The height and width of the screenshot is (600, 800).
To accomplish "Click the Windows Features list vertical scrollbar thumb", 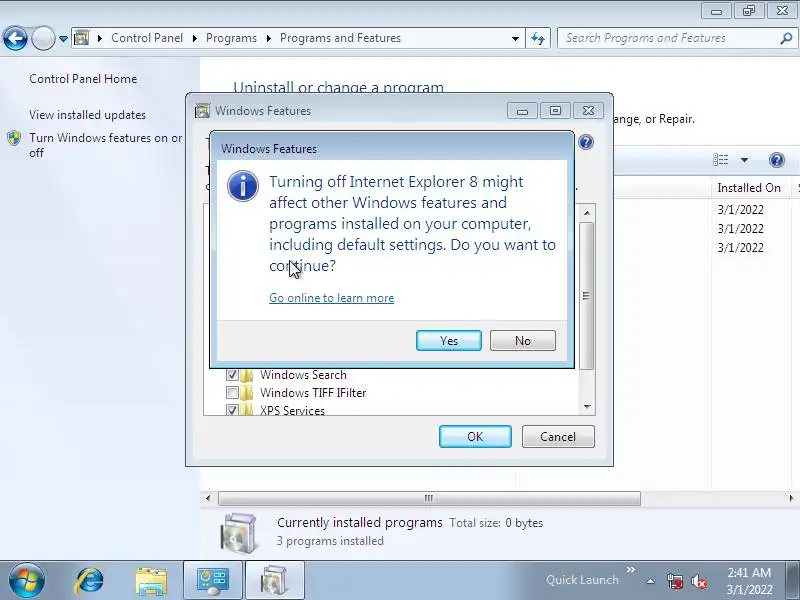I will (x=587, y=295).
